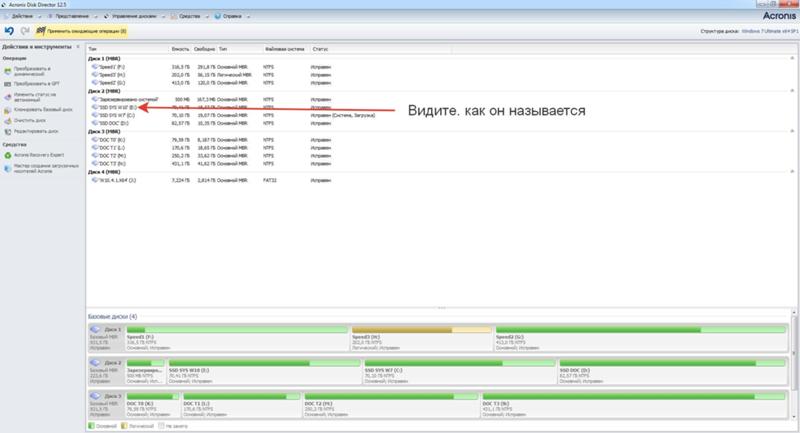Open the Представление menu
800x433 pixels.
(x=71, y=16)
